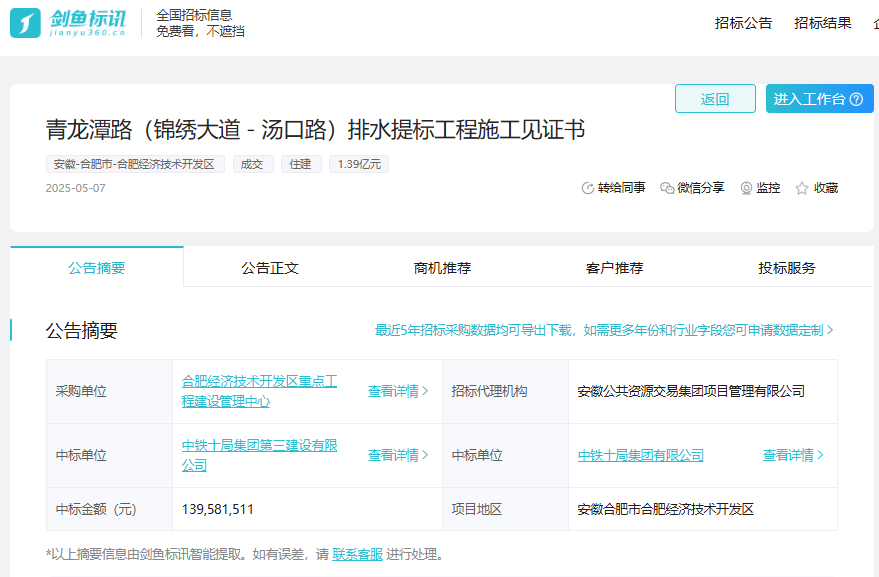Click the 监控 monitor icon
This screenshot has width=879, height=577.
pos(746,188)
